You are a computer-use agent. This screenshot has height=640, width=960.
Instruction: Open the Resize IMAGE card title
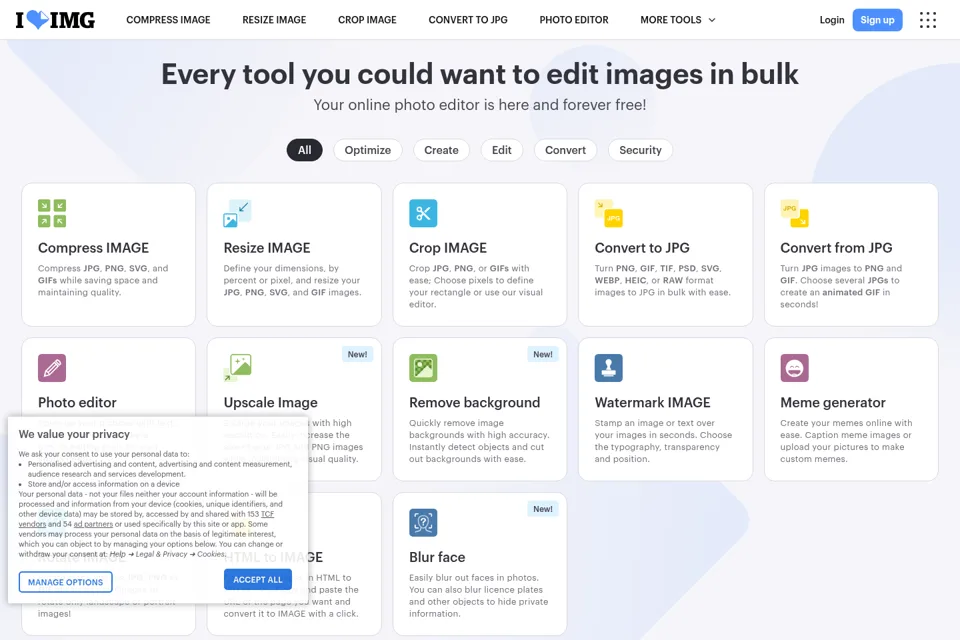267,248
